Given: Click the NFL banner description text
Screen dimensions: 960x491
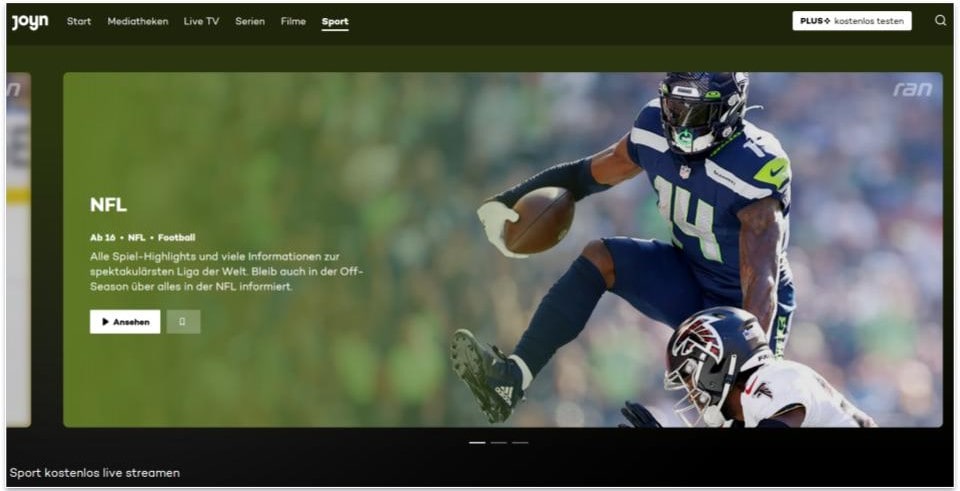Looking at the screenshot, I should coord(226,272).
